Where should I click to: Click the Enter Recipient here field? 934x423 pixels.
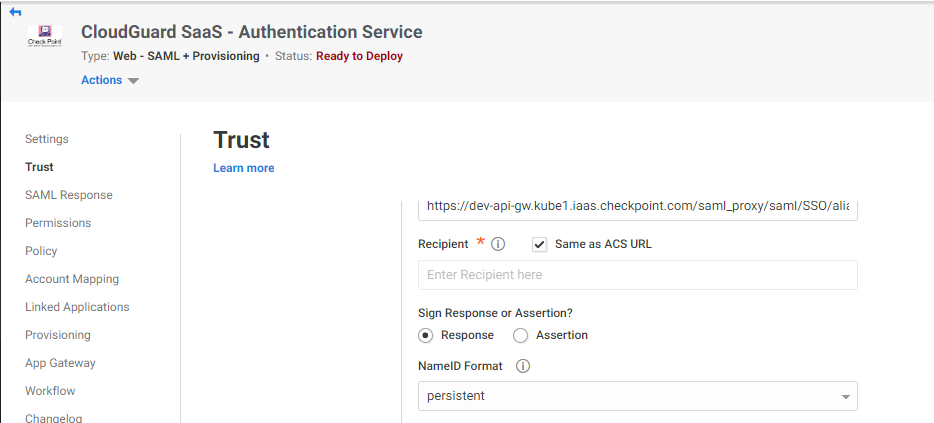(x=637, y=275)
